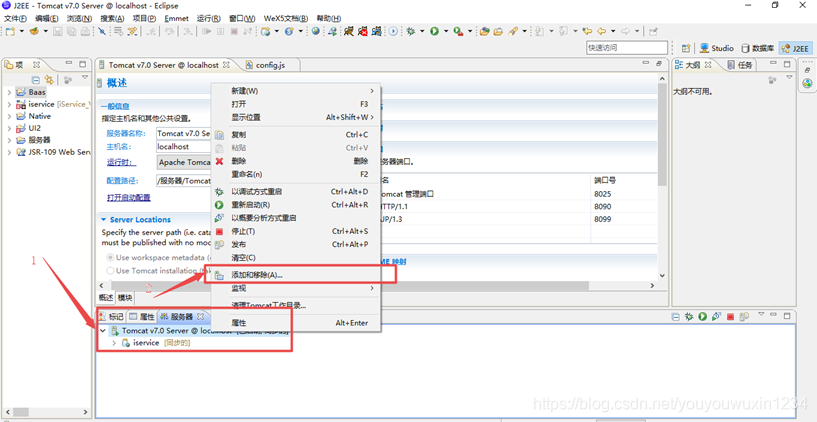This screenshot has width=817, height=422.
Task: Open the 运行(R) menu
Action: tap(208, 18)
